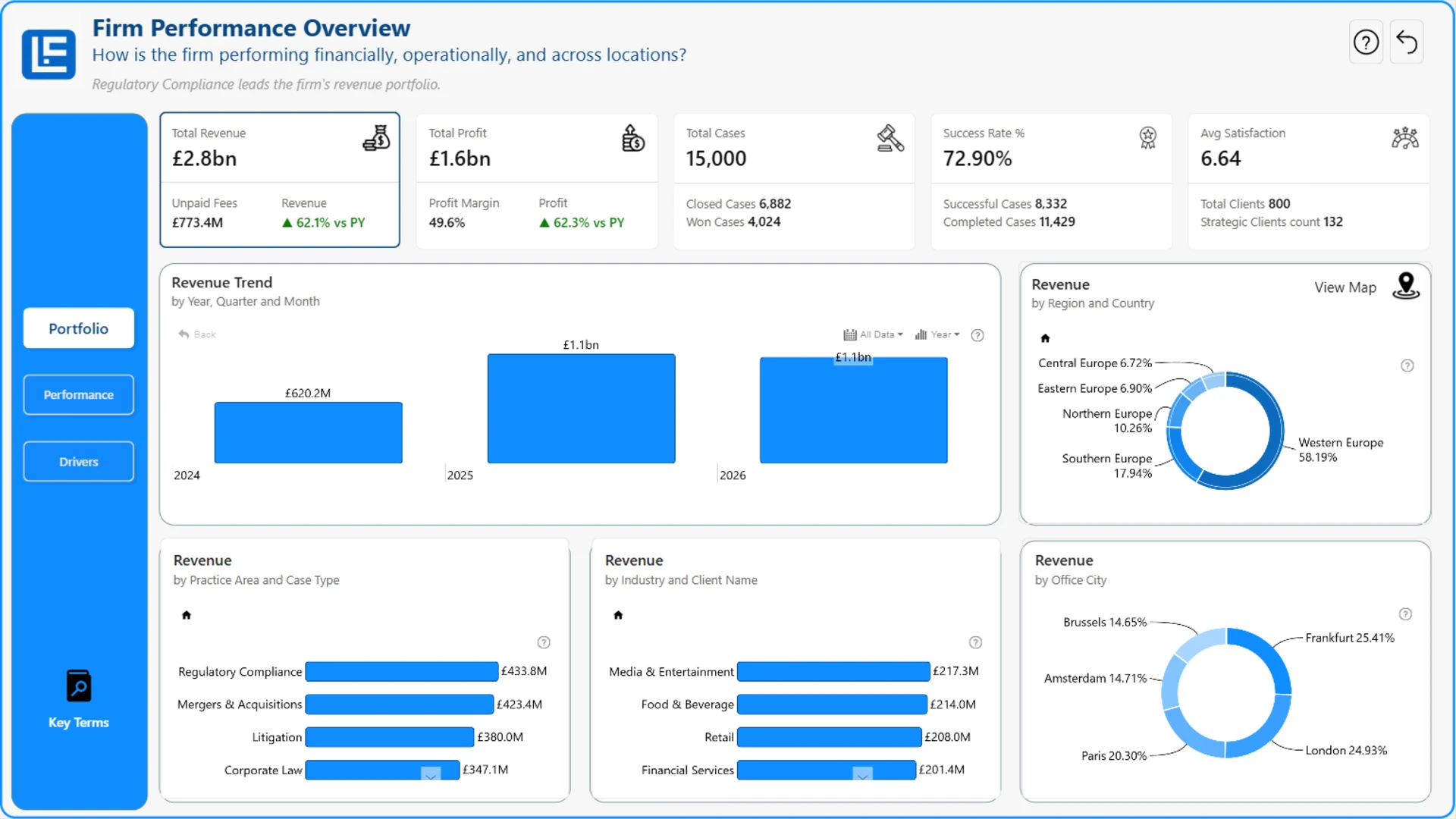Click the Back button in Revenue Trend

(x=197, y=334)
